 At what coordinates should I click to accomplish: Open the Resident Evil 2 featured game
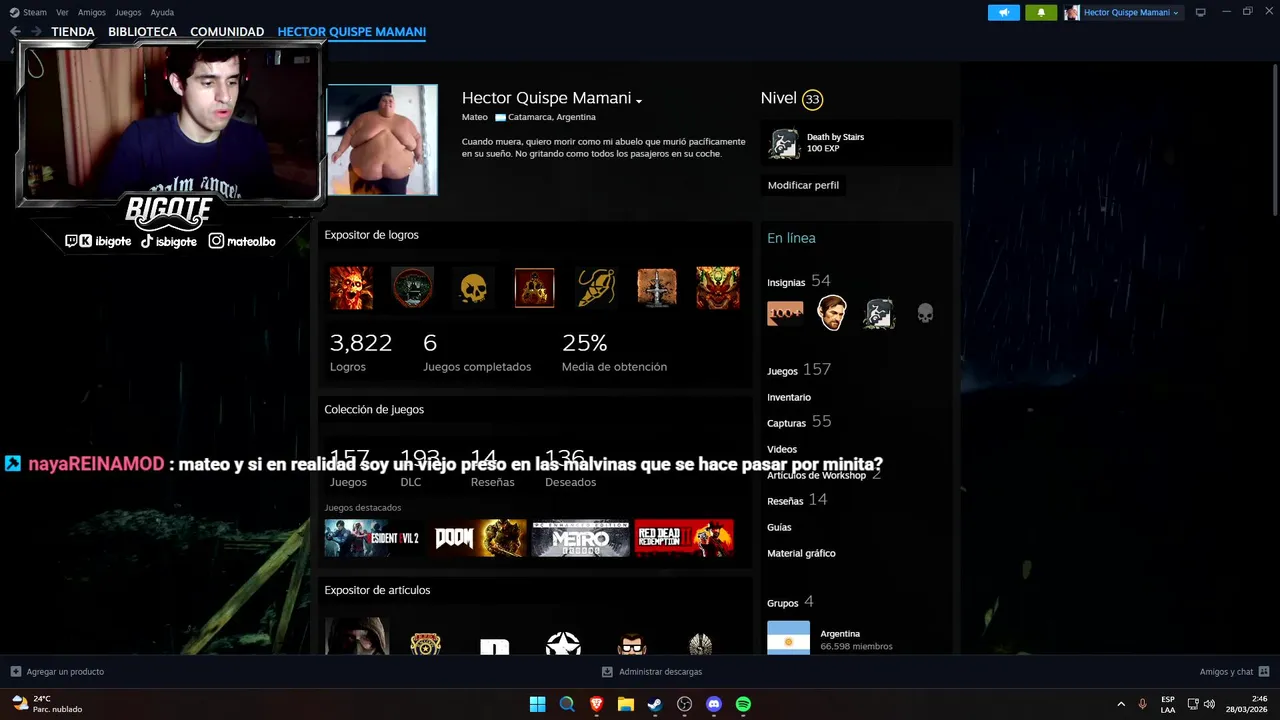tap(372, 538)
